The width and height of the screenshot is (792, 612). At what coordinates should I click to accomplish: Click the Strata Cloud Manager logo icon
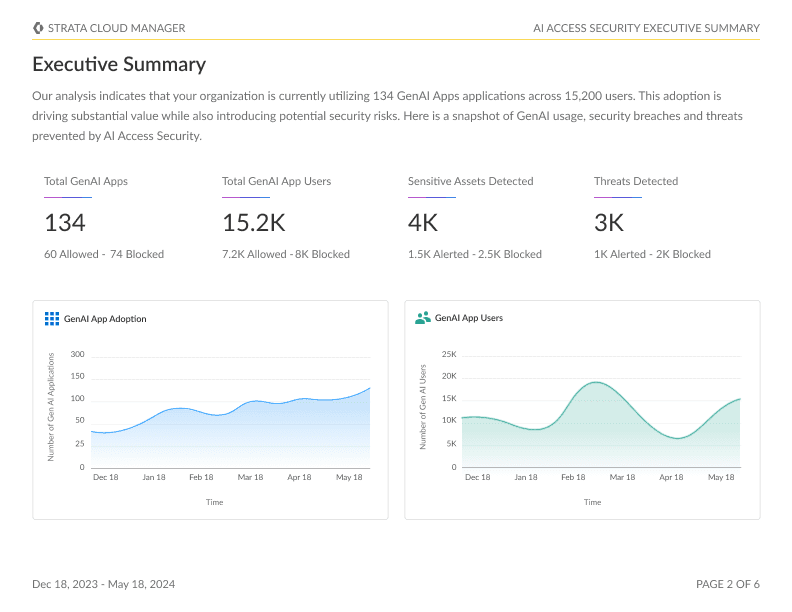(x=38, y=28)
